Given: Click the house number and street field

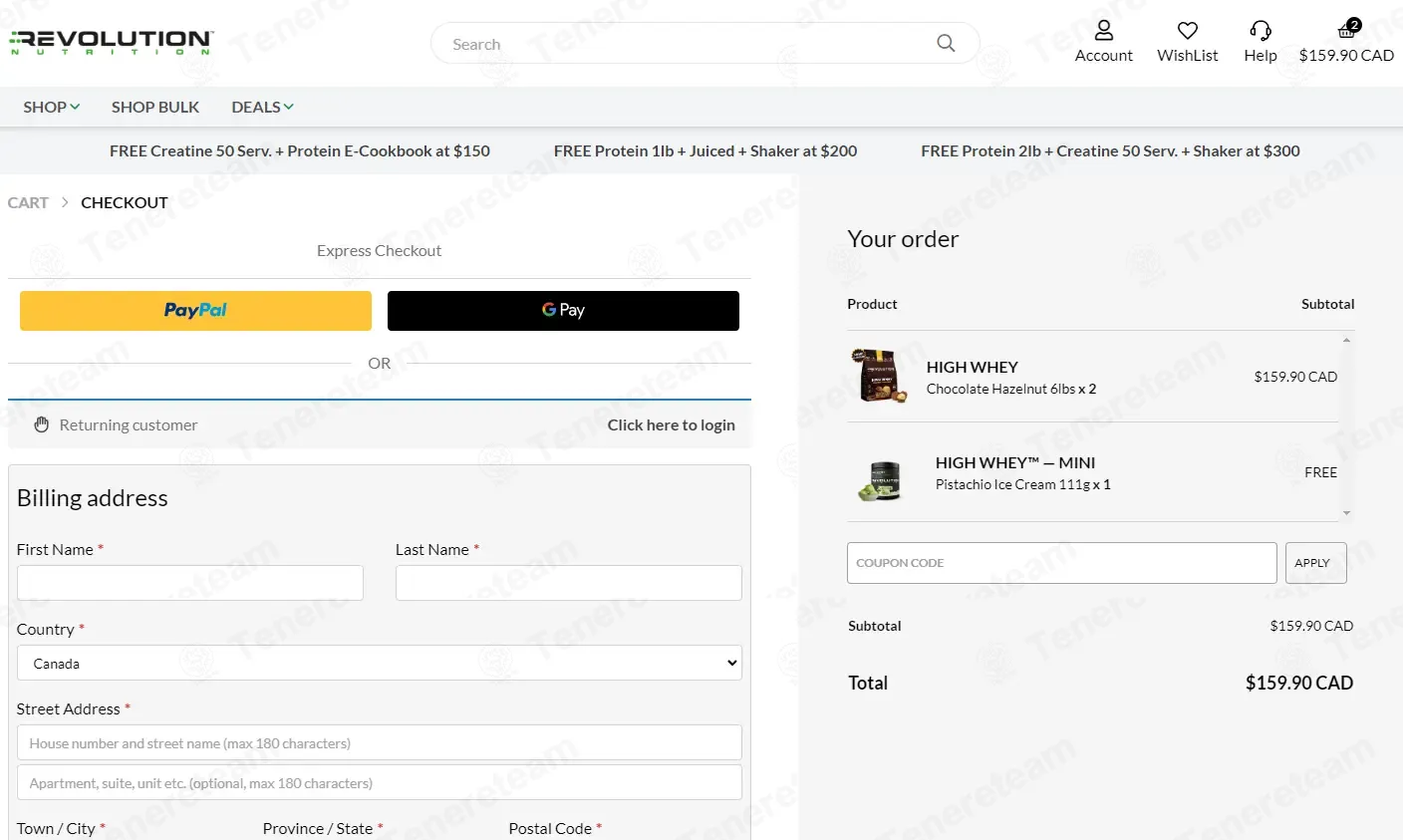Looking at the screenshot, I should click(x=380, y=742).
